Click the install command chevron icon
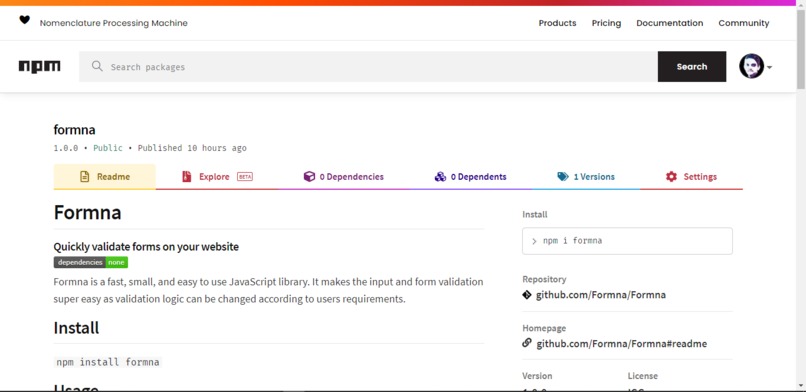The image size is (806, 392). tap(535, 241)
